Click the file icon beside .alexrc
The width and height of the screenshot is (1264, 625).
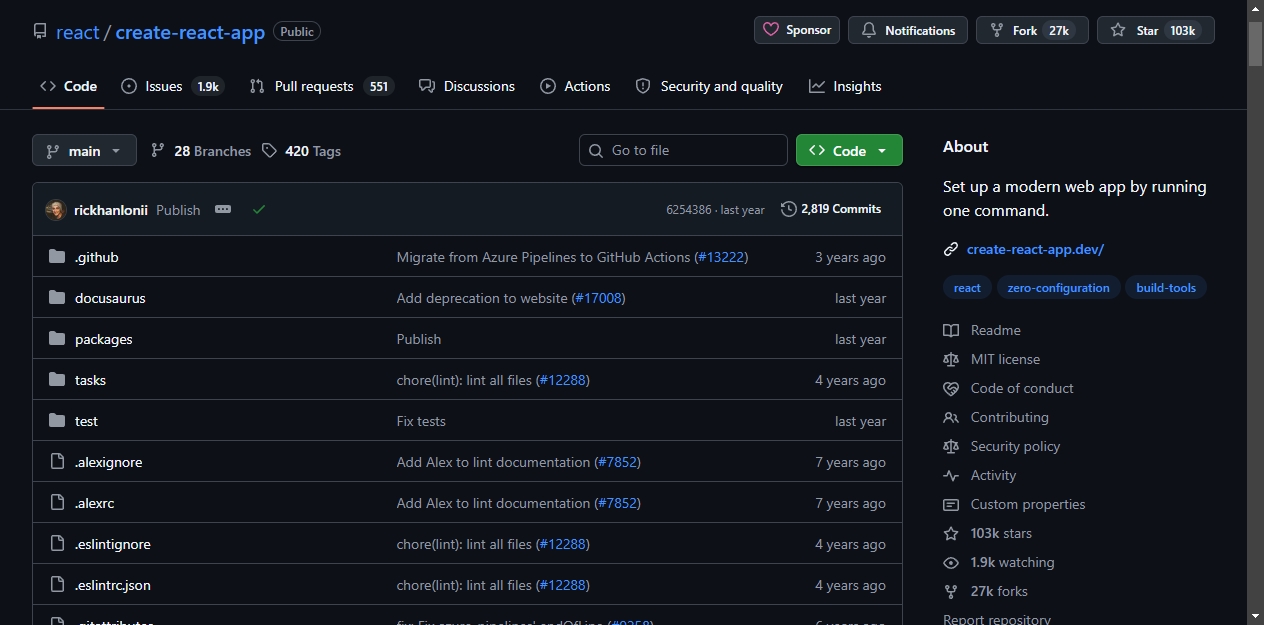(x=57, y=503)
